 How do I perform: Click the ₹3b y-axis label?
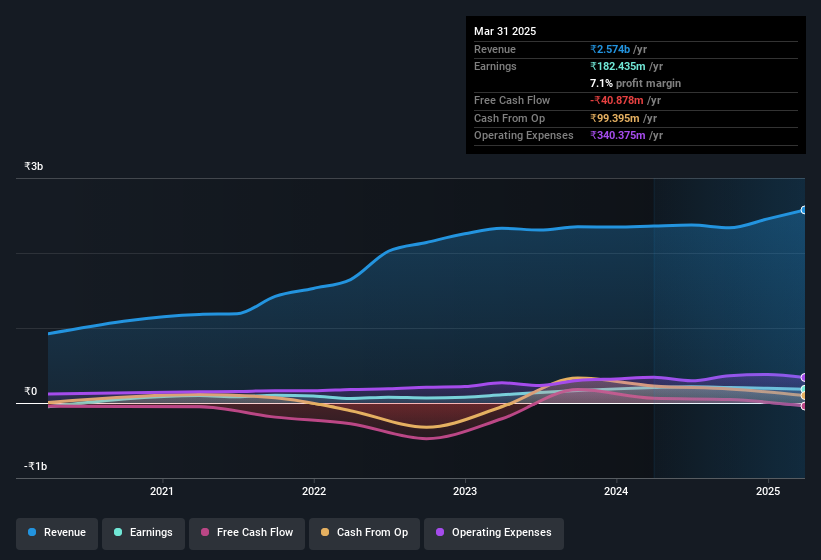click(x=34, y=166)
